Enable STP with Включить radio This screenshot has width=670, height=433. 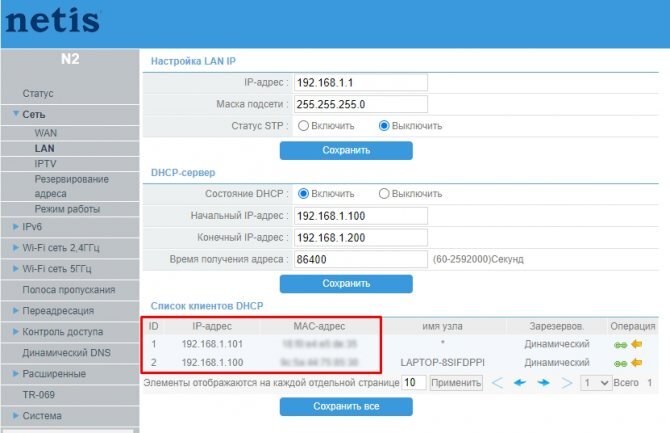[303, 126]
